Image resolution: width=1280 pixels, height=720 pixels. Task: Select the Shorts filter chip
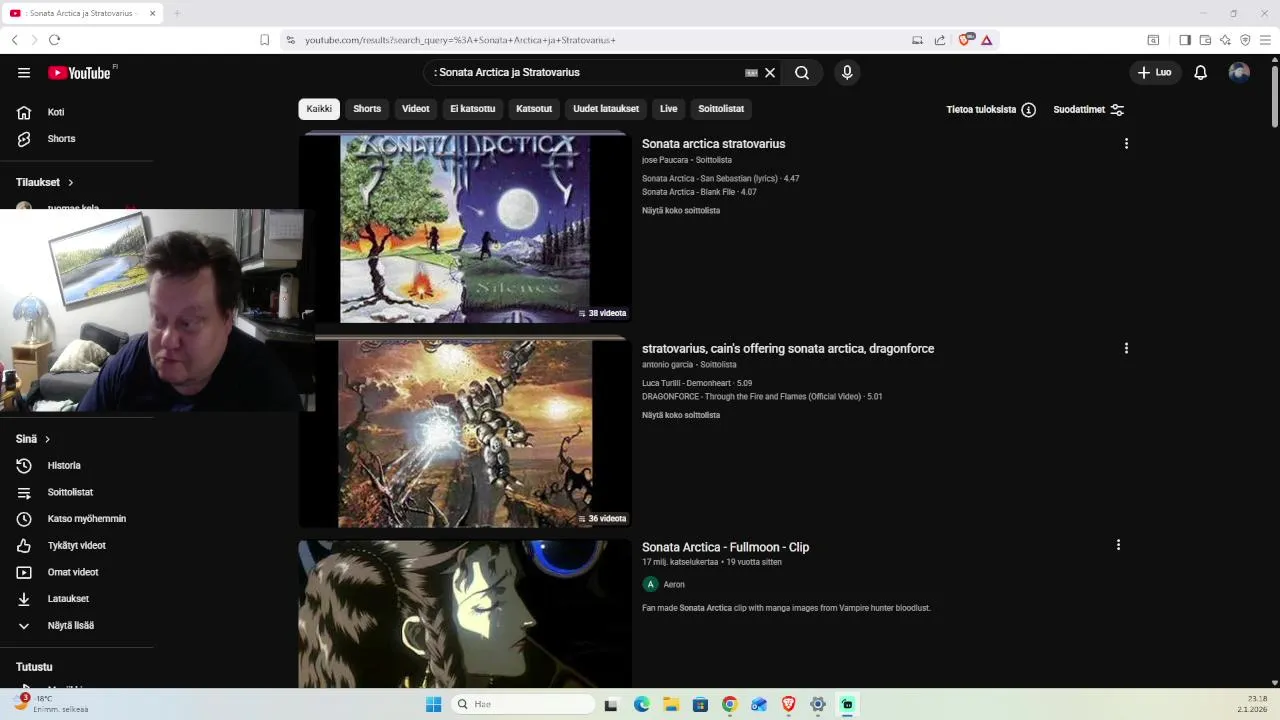(367, 109)
